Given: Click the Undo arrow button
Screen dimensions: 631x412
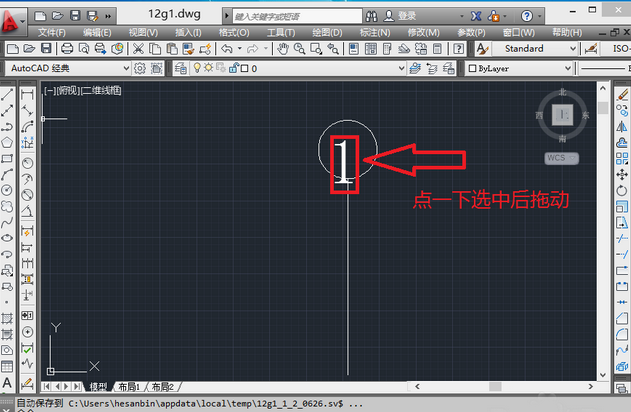Looking at the screenshot, I should (227, 49).
